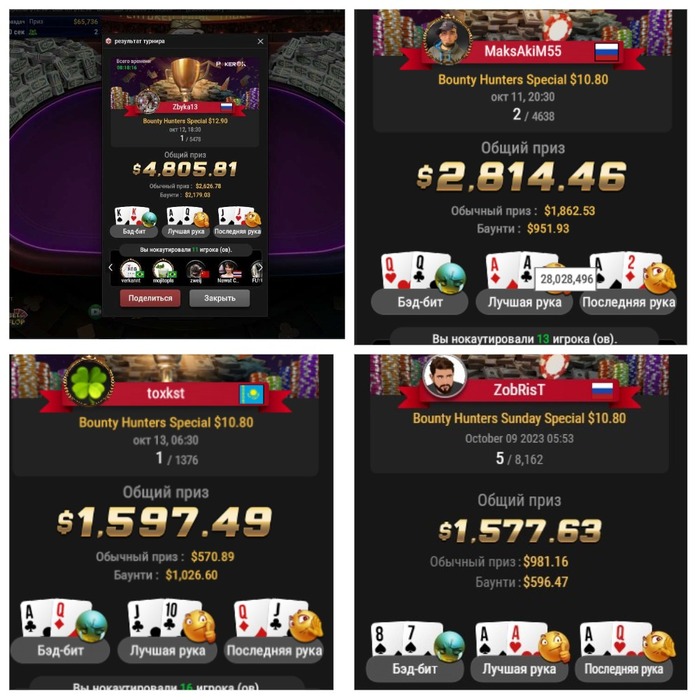Show previous knocked-out players with left arrow
This screenshot has width=700, height=700.
click(111, 268)
